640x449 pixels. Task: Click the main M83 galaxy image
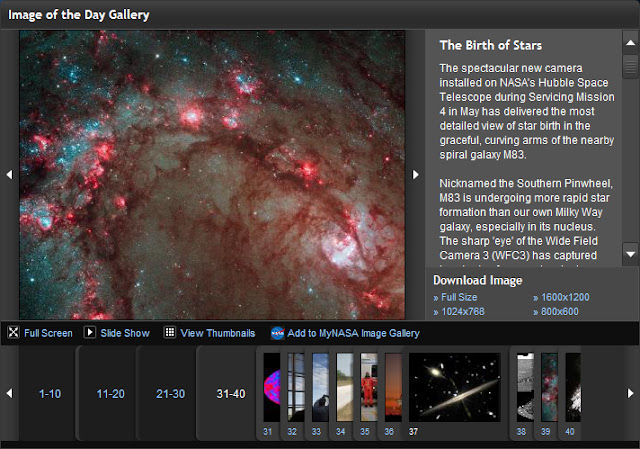tap(212, 175)
